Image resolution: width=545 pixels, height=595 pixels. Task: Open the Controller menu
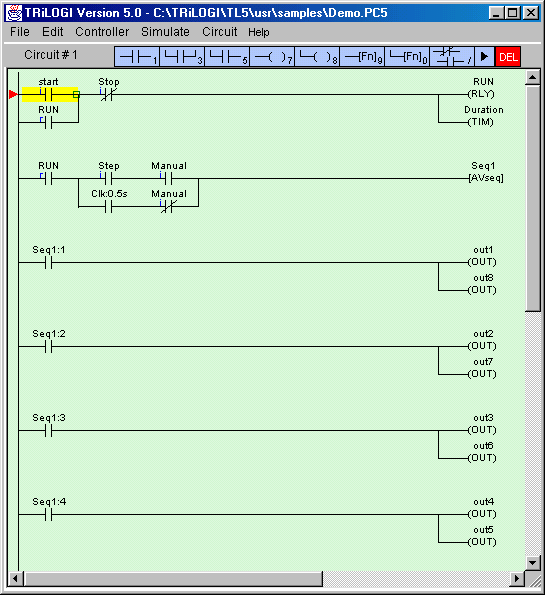pyautogui.click(x=102, y=32)
